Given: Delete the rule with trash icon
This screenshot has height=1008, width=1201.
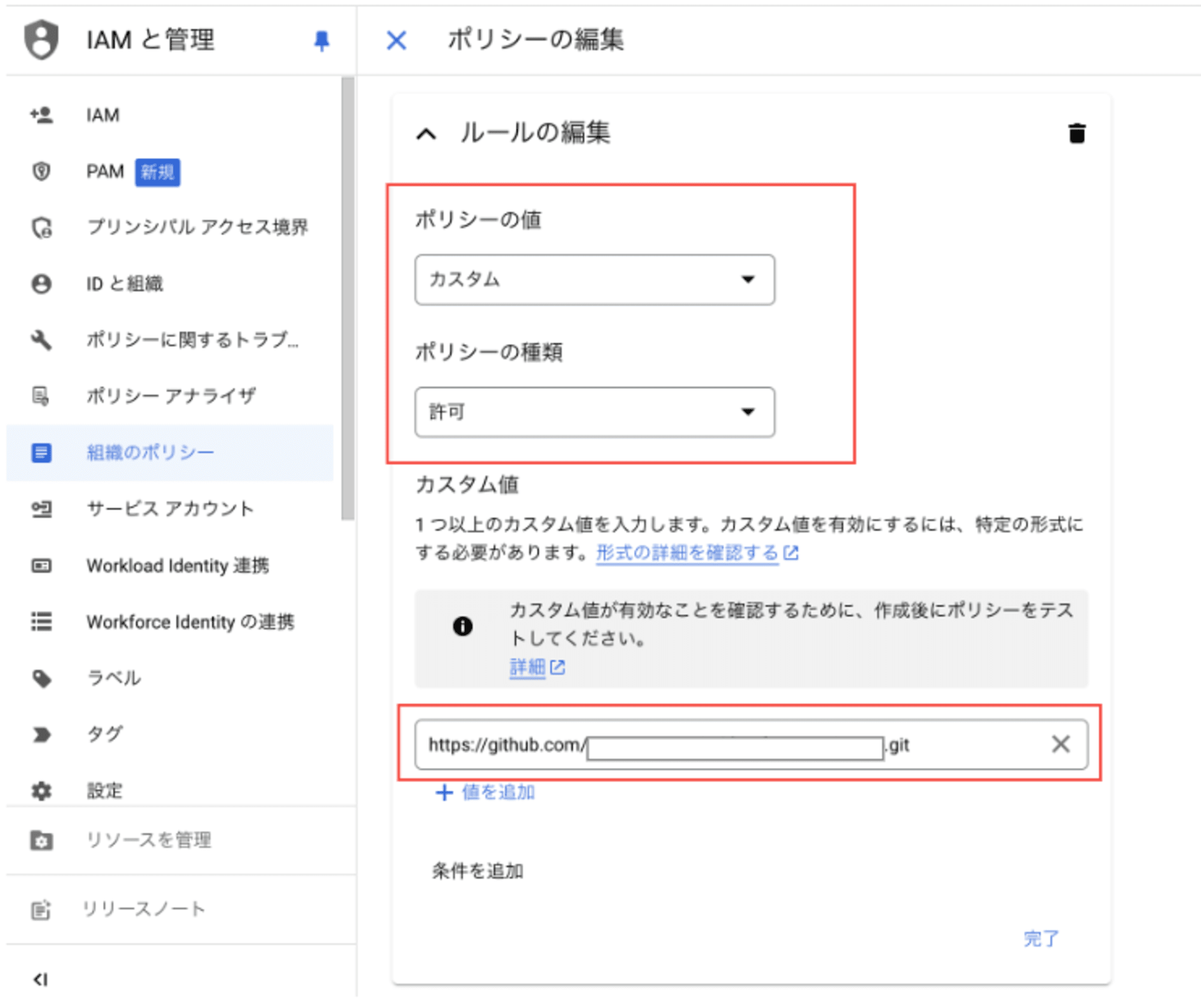Looking at the screenshot, I should coord(1077,133).
